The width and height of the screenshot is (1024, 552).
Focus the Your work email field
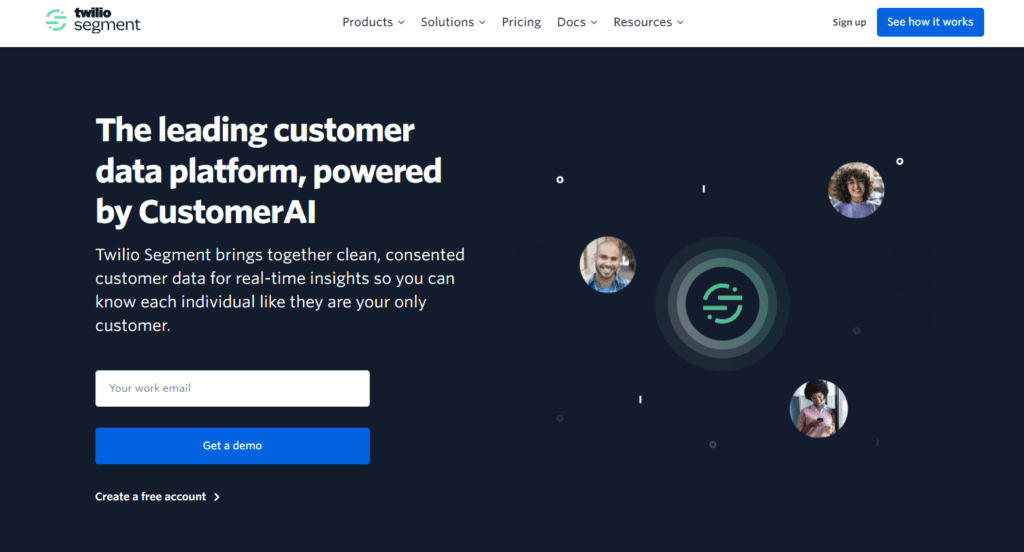point(232,389)
